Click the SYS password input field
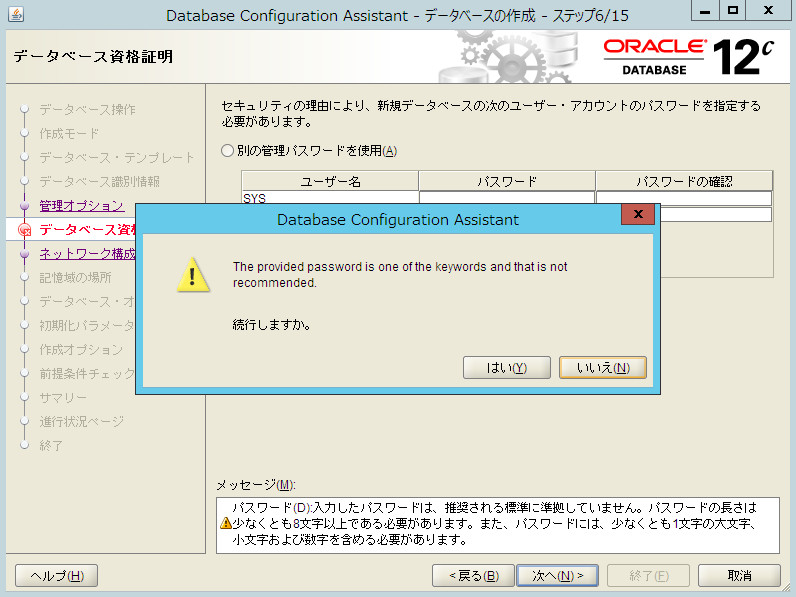Viewport: 796px width, 597px height. 507,198
